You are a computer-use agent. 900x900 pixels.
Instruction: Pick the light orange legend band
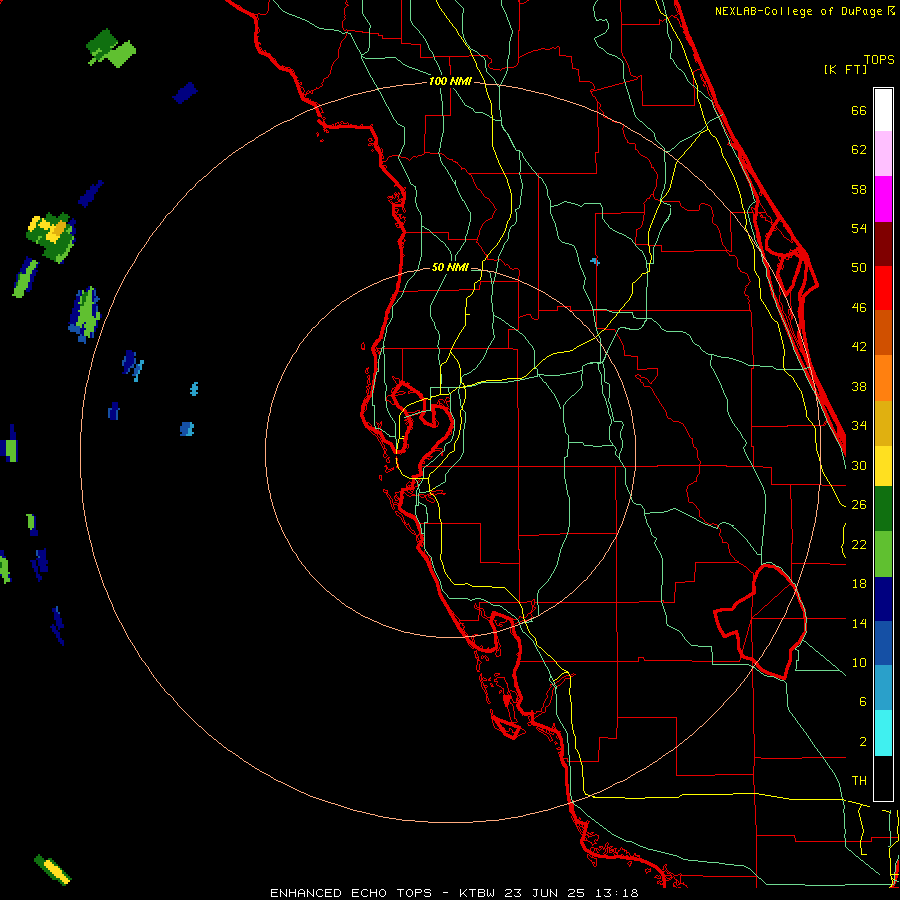(883, 378)
